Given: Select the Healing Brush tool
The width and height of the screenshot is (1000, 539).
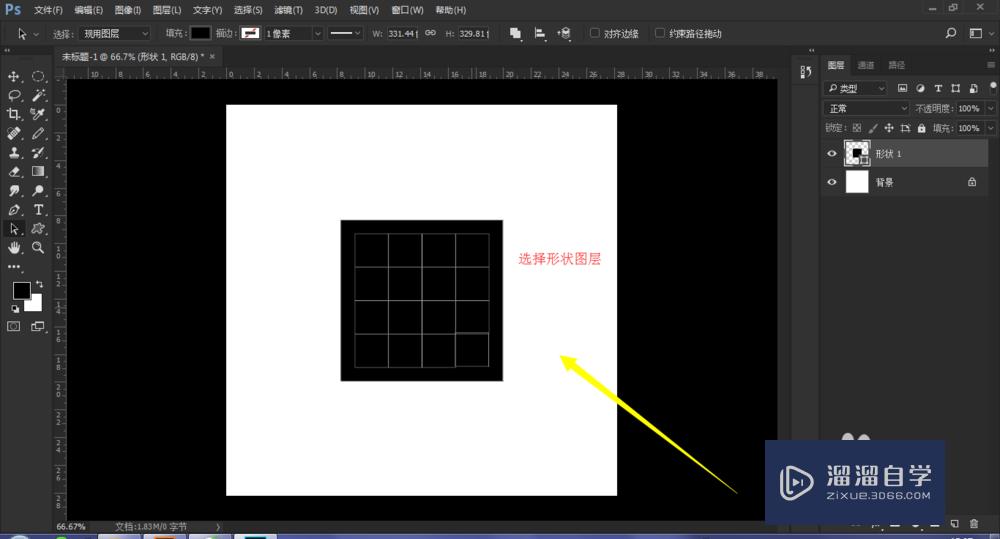Looking at the screenshot, I should point(13,133).
